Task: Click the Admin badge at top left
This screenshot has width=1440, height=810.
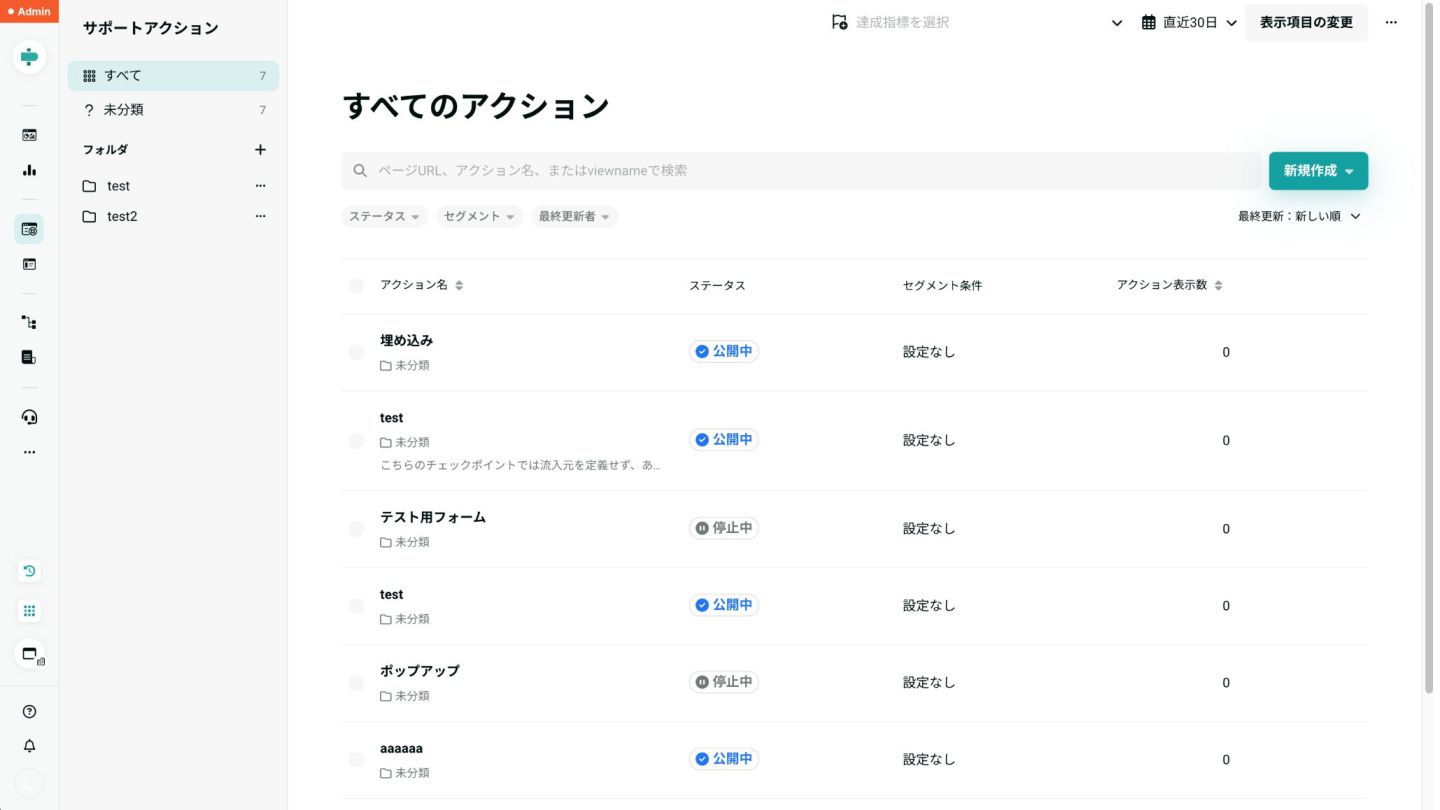Action: click(29, 11)
